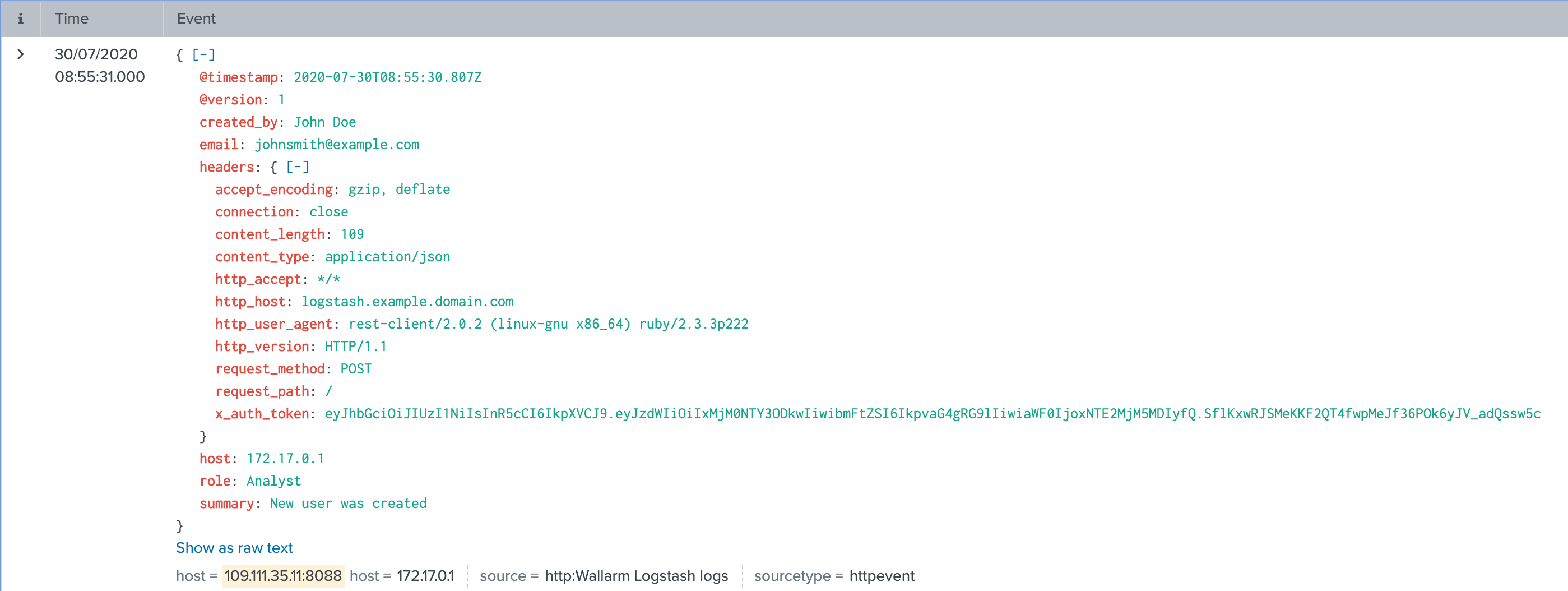Image resolution: width=1568 pixels, height=591 pixels.
Task: Click the Time column header
Action: coord(72,19)
